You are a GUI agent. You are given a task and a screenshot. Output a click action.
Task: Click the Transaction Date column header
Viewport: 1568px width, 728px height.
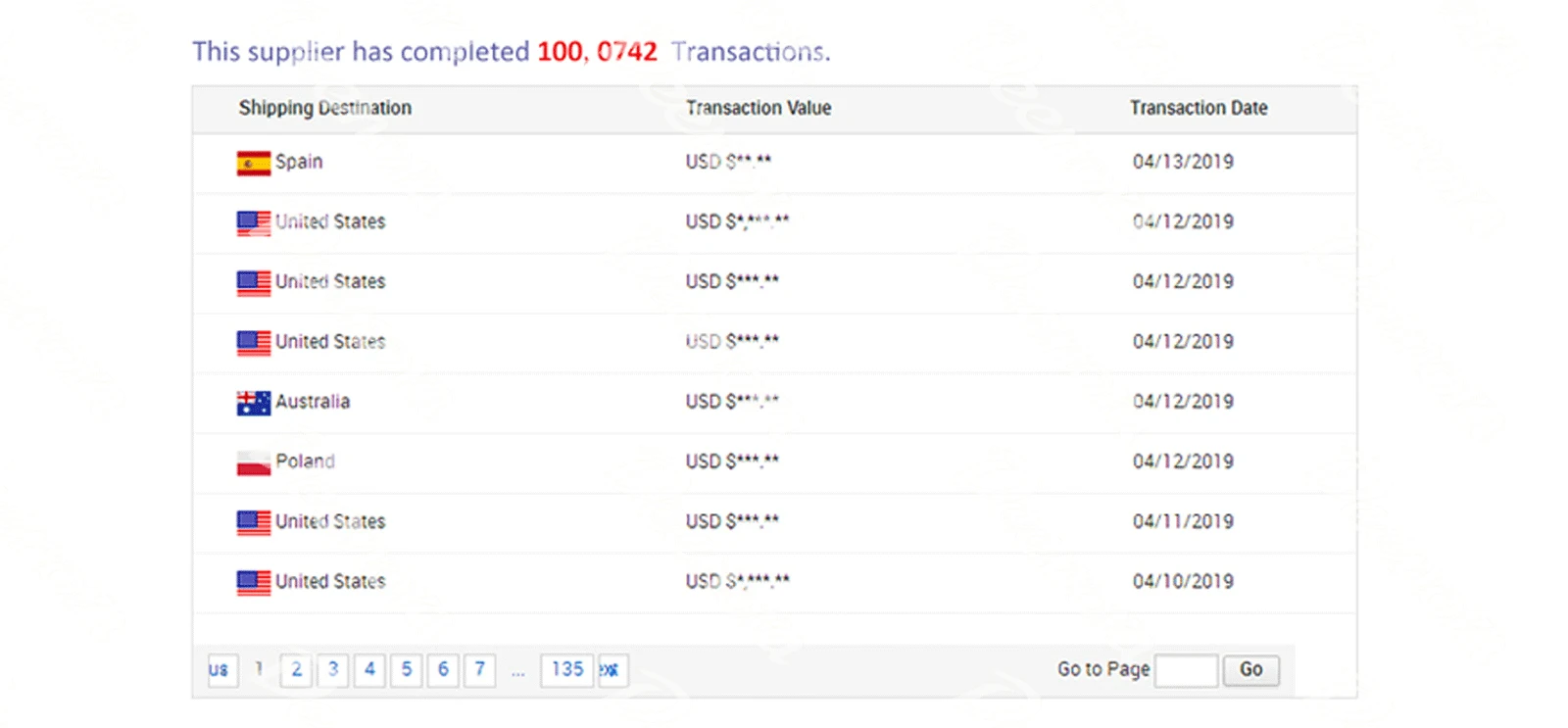tap(1198, 108)
